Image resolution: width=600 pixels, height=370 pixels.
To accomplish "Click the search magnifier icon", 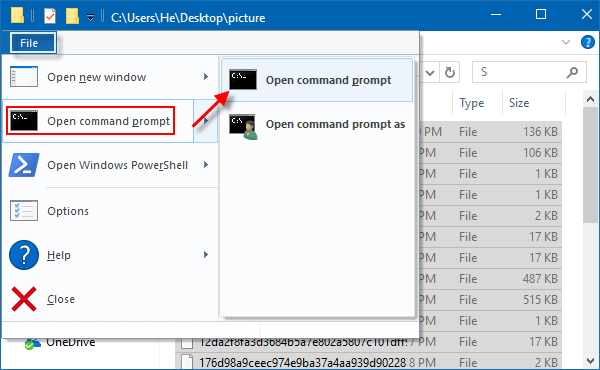I will [x=572, y=72].
